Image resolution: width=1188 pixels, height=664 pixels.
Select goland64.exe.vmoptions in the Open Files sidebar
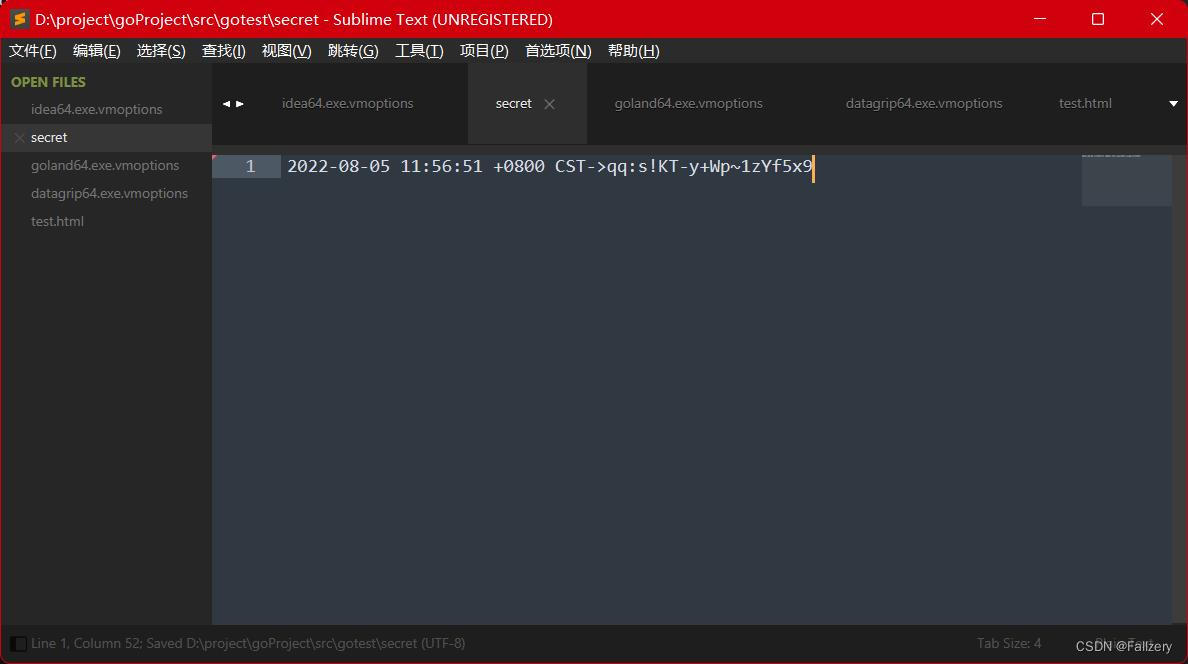point(106,165)
